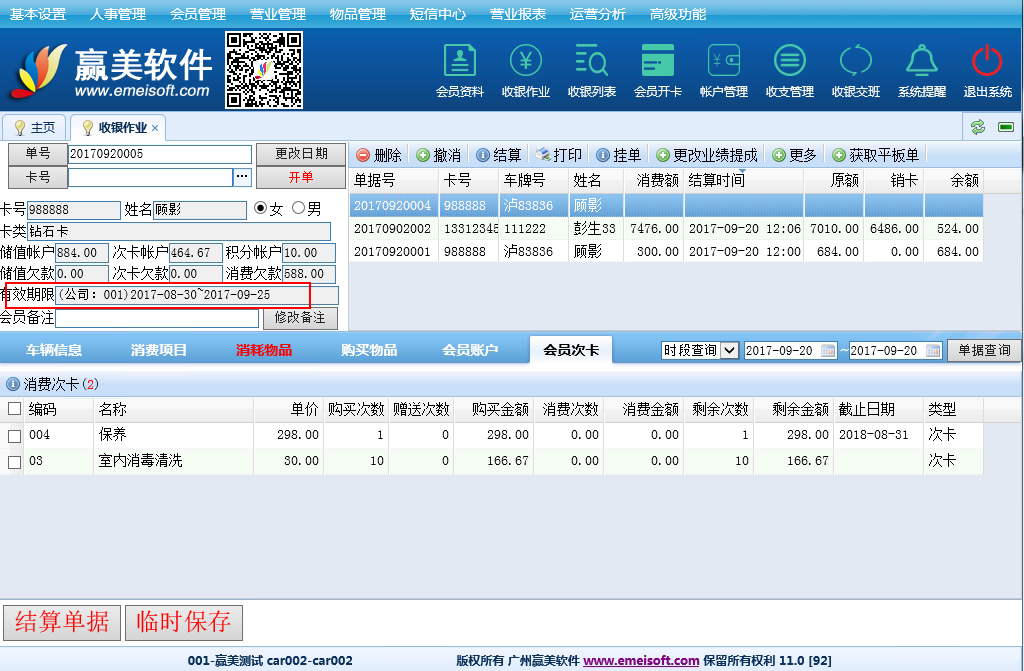Image resolution: width=1024 pixels, height=671 pixels.
Task: Tick the checkbox for 室内消毒清洗 row
Action: [x=14, y=462]
